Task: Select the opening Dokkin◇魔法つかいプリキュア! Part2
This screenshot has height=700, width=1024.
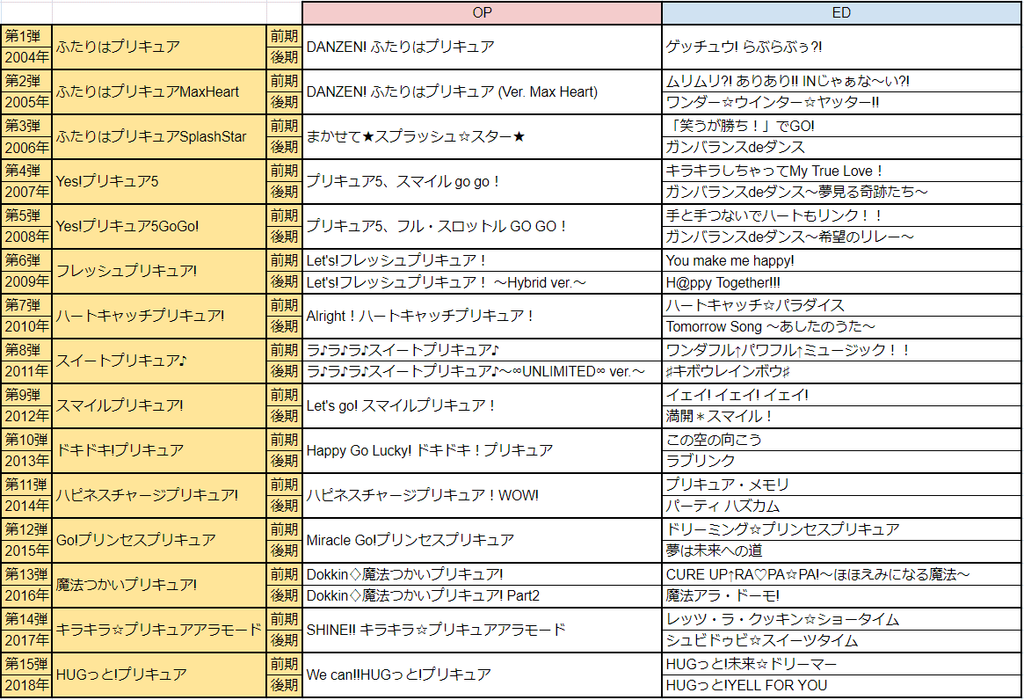Action: 482,596
